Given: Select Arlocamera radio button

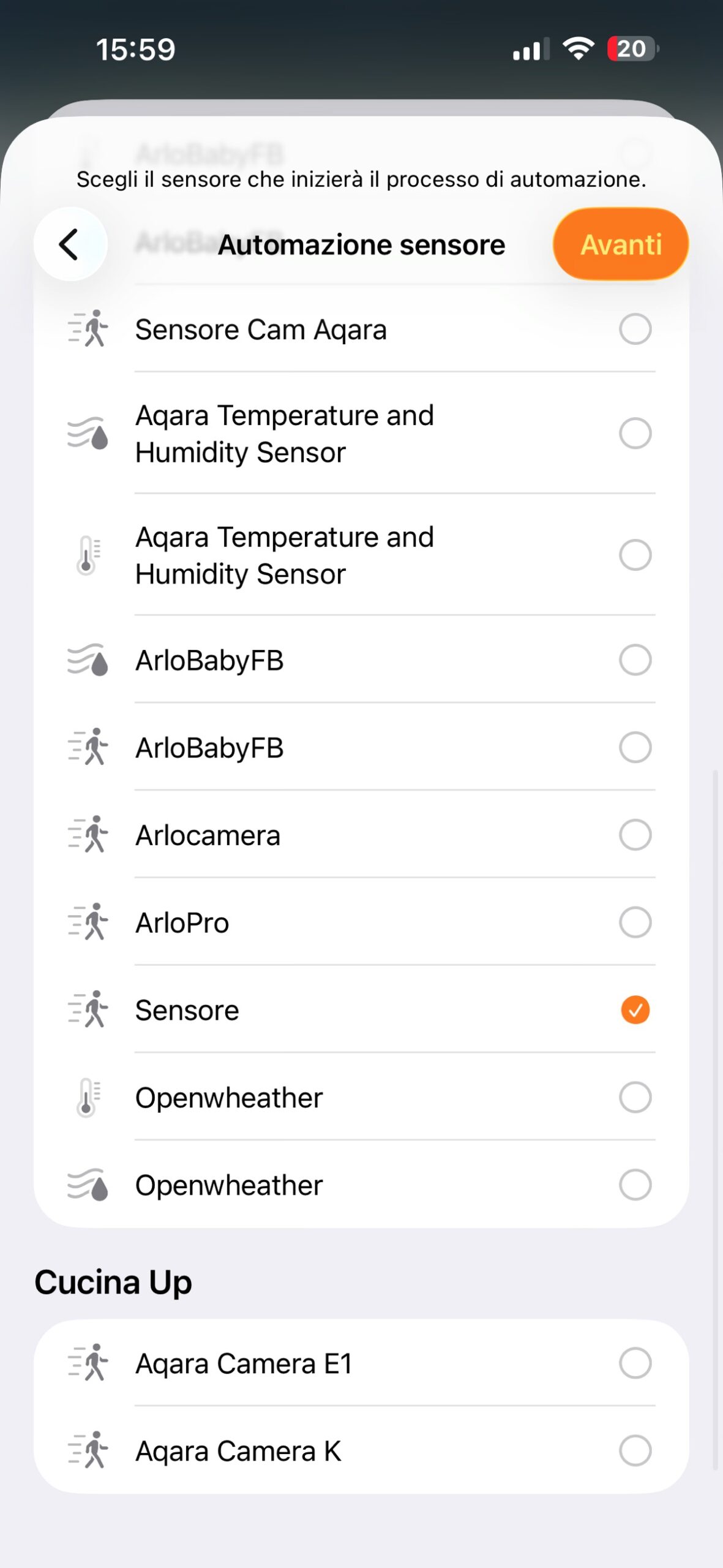Looking at the screenshot, I should [635, 835].
